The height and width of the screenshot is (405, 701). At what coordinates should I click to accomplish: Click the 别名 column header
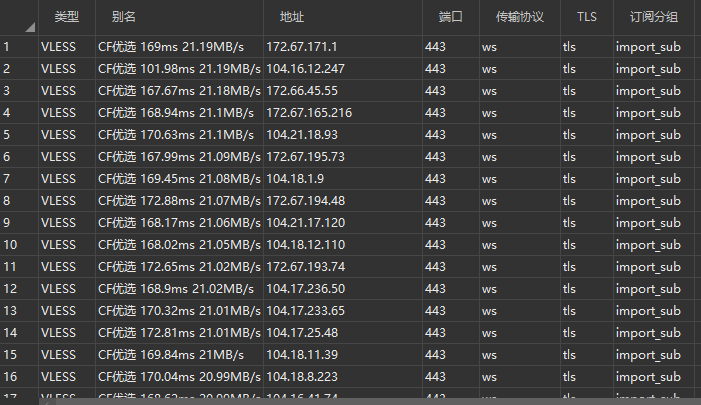(x=124, y=17)
